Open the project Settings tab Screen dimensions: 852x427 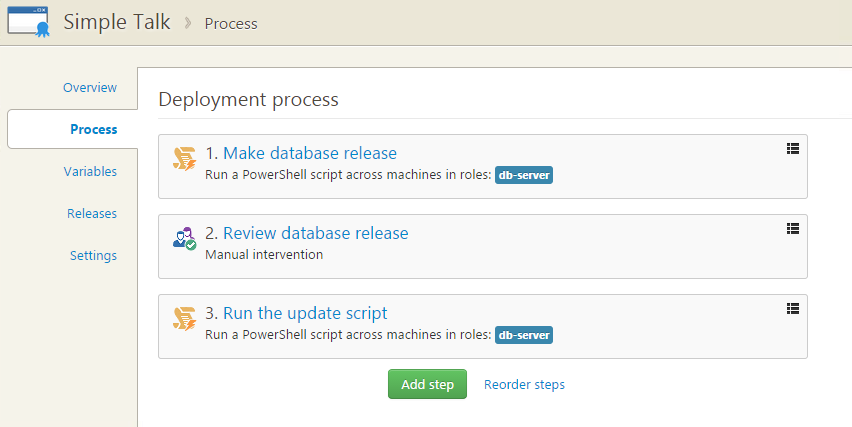[93, 255]
